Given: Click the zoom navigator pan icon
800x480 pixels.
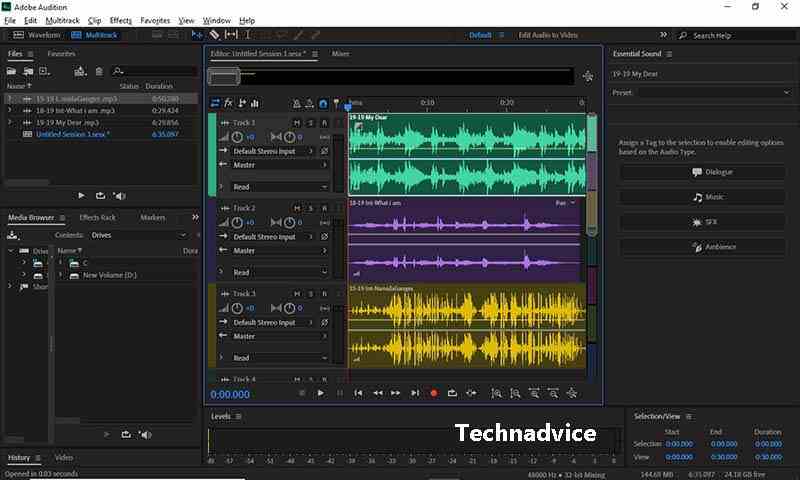Looking at the screenshot, I should tap(588, 77).
